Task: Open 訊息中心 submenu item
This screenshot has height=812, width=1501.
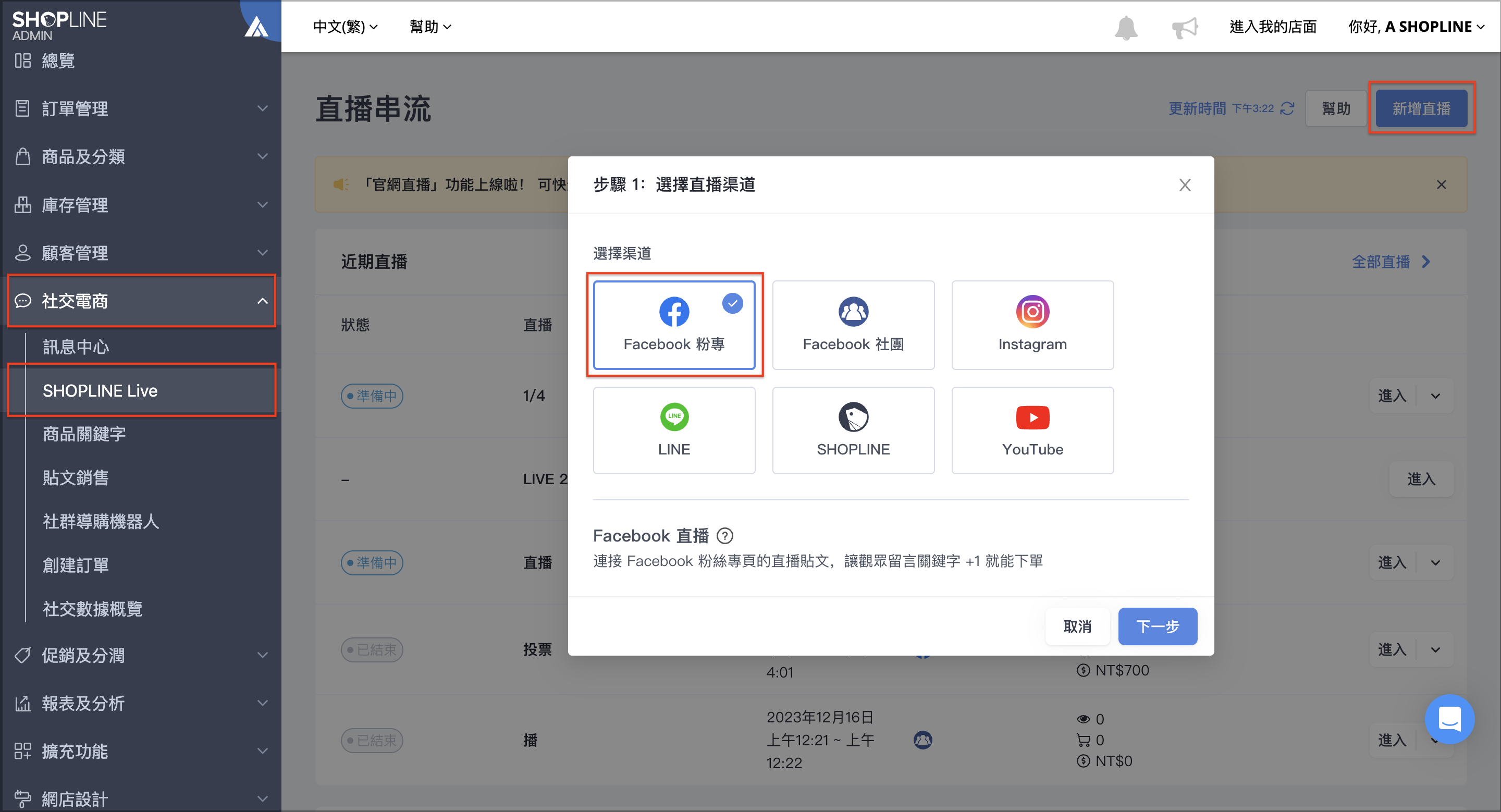Action: 76,347
